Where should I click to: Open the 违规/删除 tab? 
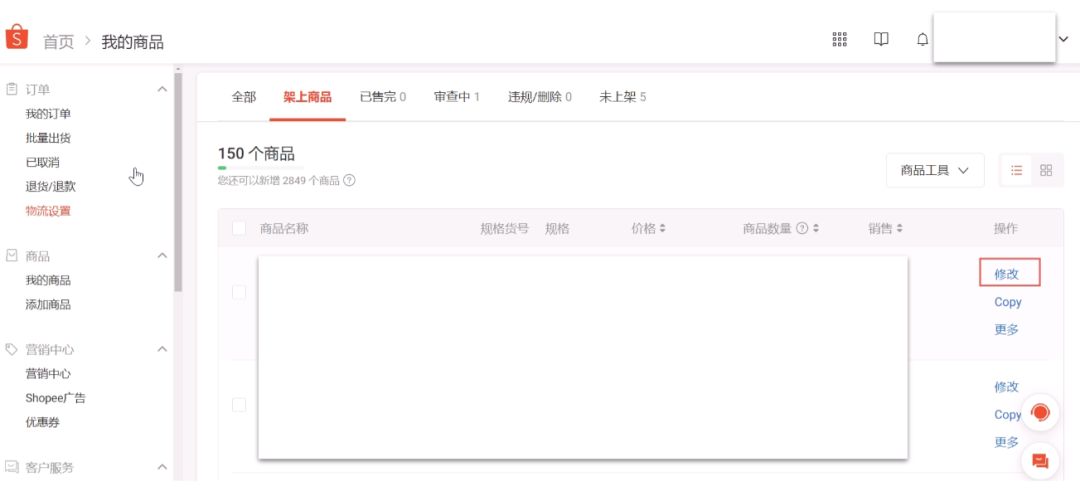pyautogui.click(x=540, y=97)
